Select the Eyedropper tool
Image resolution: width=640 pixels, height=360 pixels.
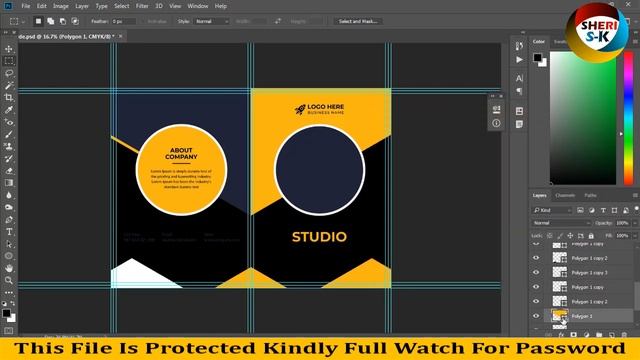click(x=9, y=110)
